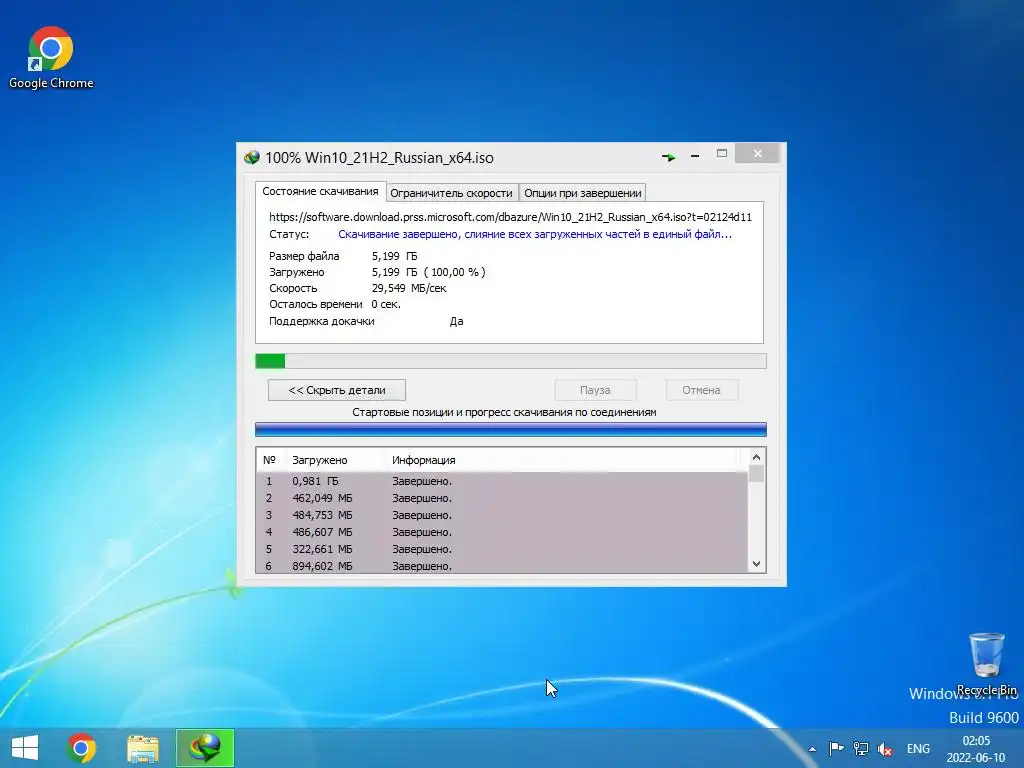Screen dimensions: 1024x768
Task: Show hidden tray icons arrow
Action: pyautogui.click(x=812, y=749)
